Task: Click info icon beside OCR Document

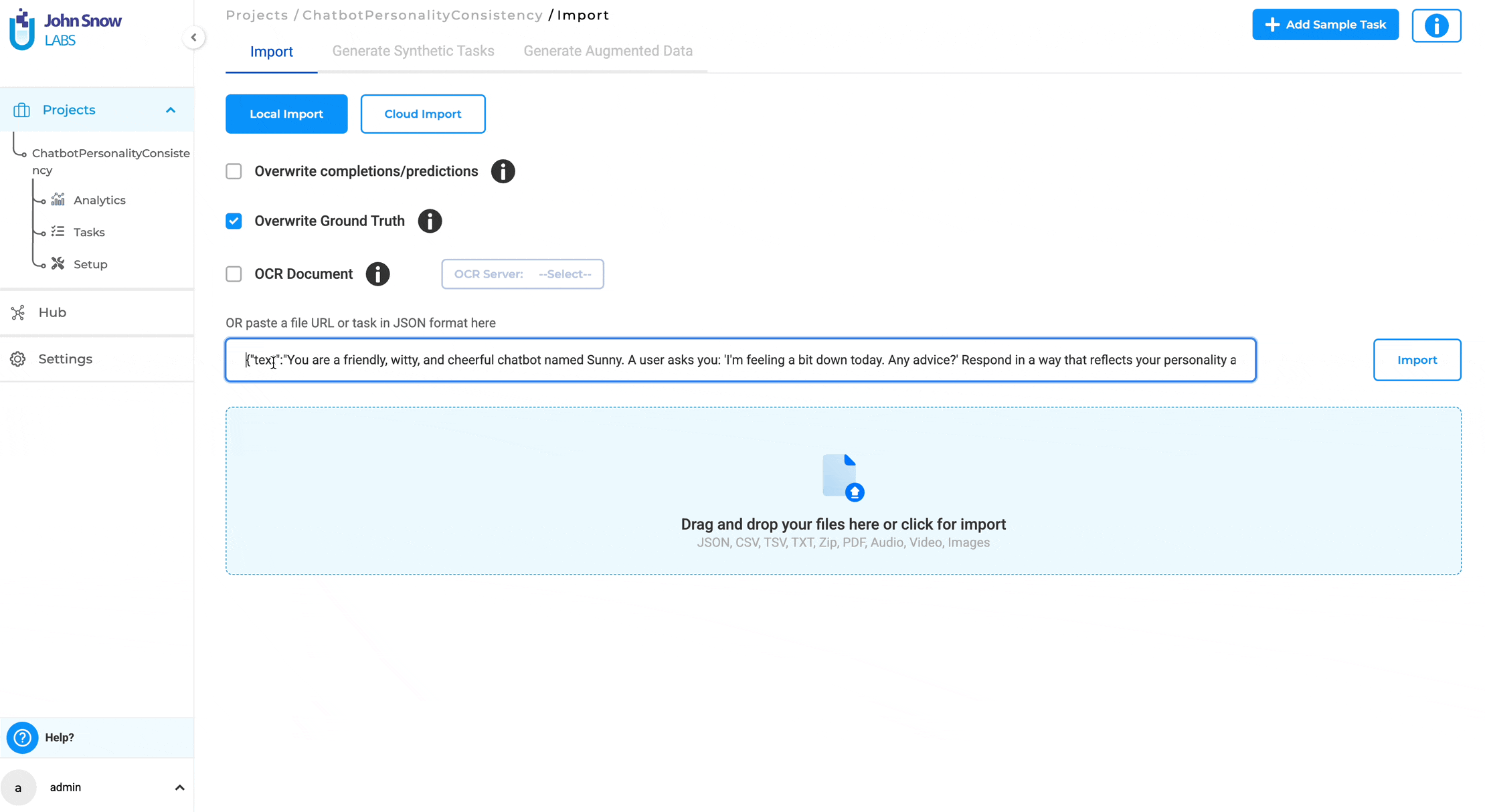Action: pos(377,274)
